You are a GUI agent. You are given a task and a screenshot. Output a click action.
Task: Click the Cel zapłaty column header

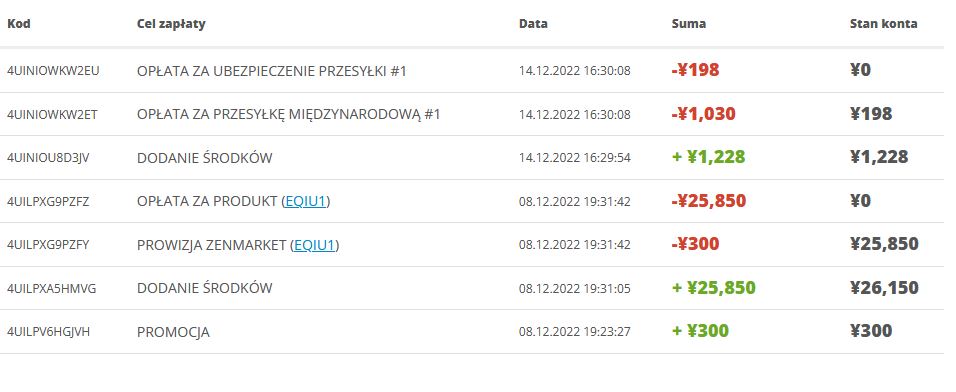171,24
